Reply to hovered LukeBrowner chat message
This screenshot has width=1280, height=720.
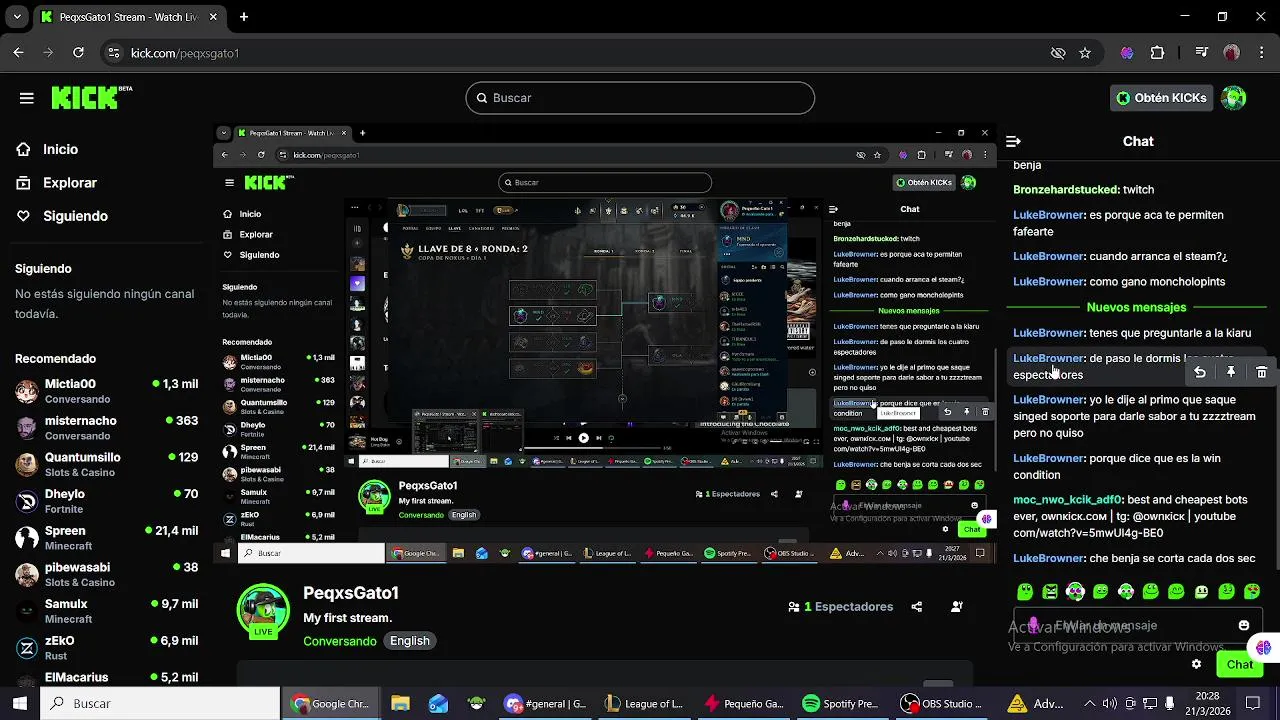(1200, 372)
